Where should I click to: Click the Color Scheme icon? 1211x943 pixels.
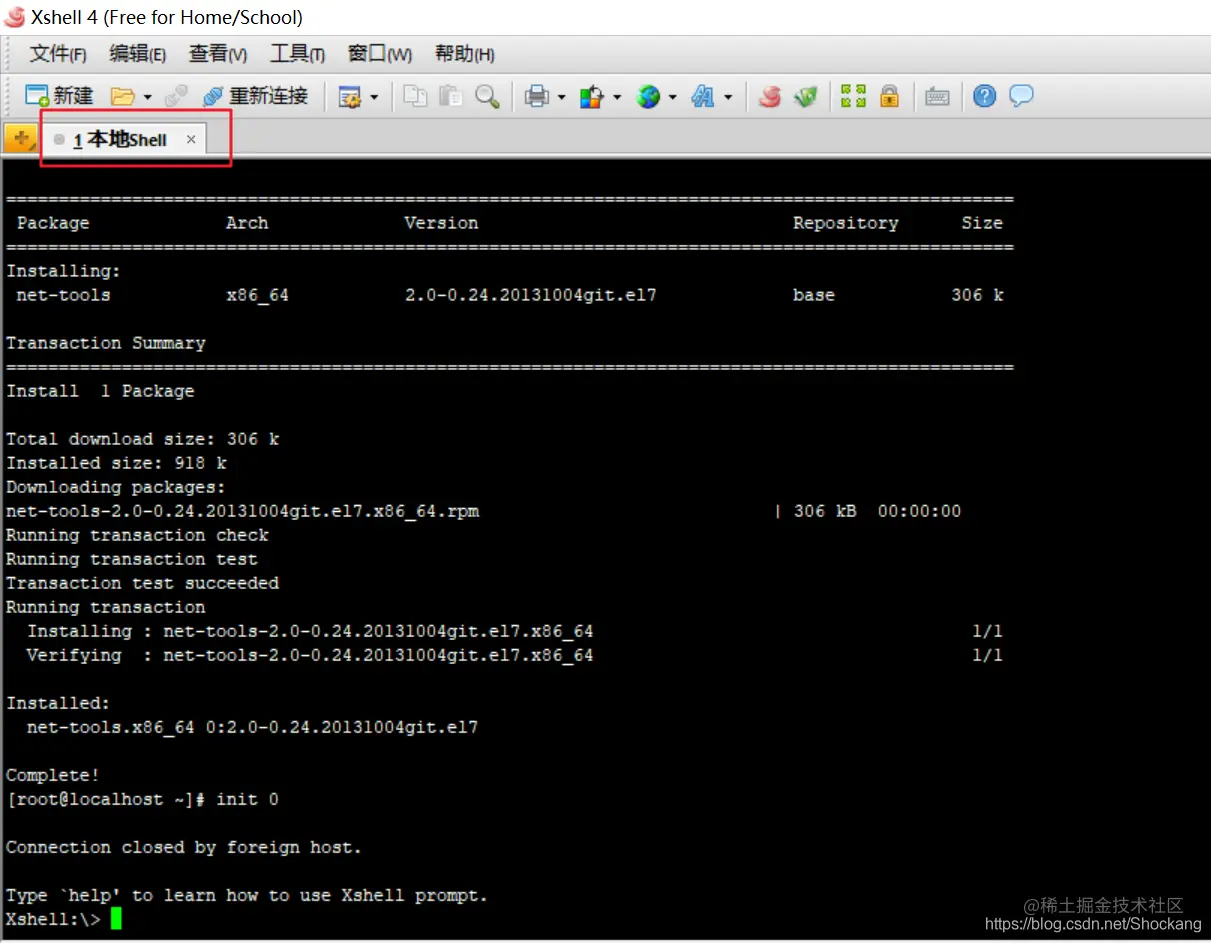[592, 96]
